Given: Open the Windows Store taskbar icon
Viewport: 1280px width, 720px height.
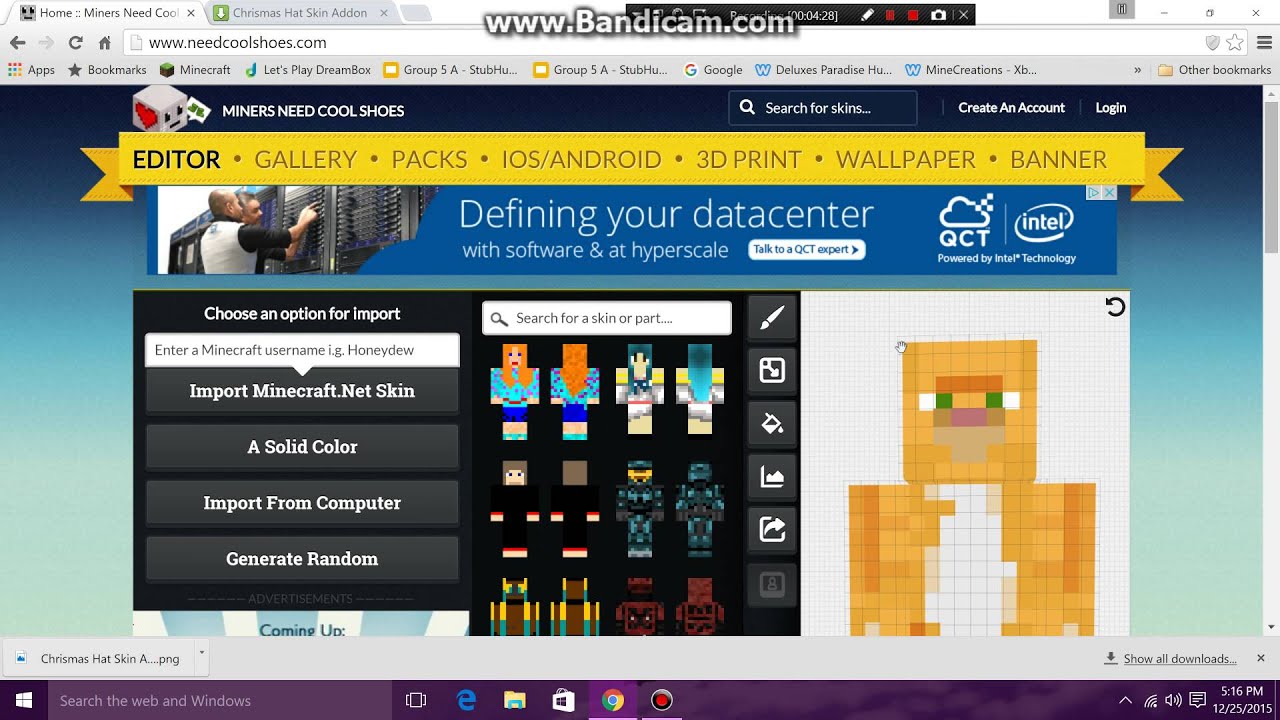Looking at the screenshot, I should (x=563, y=700).
